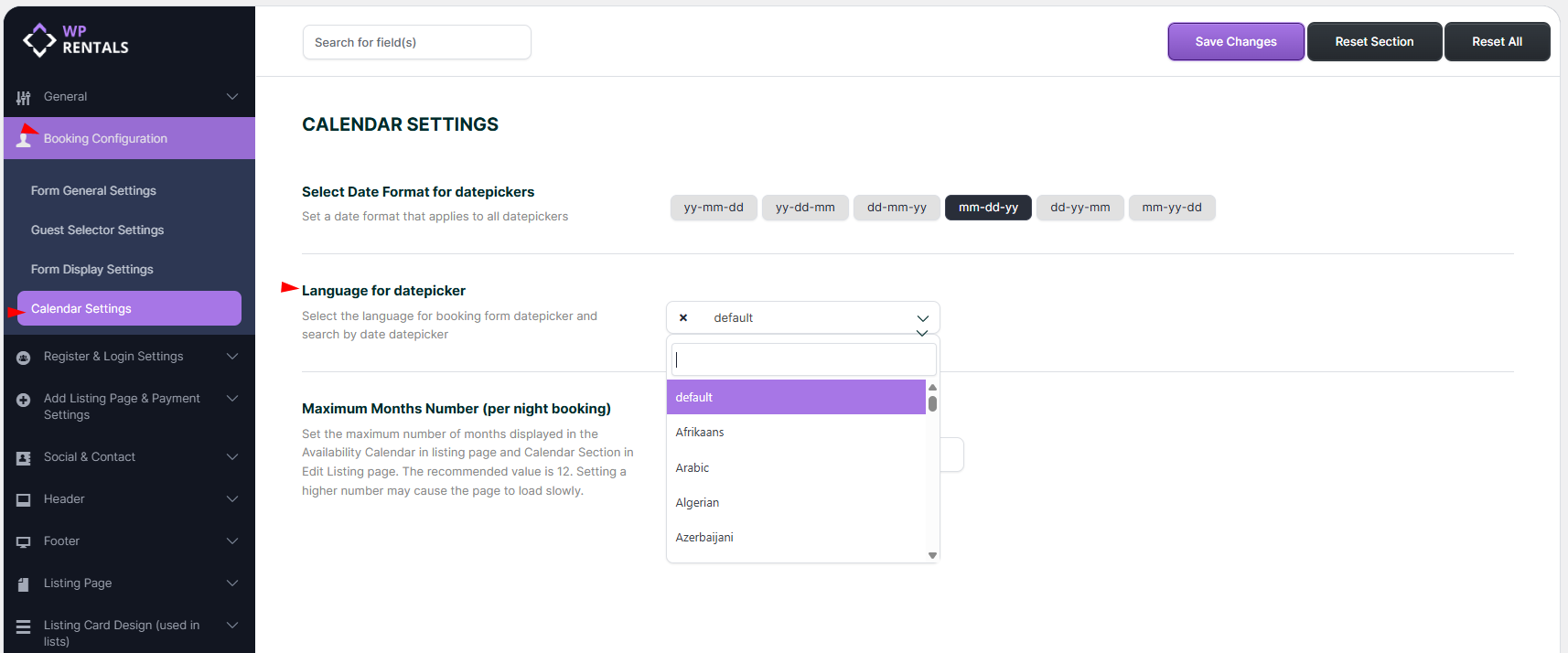Choose the dd-mm-yy date format option
1568x653 pixels.
coord(897,208)
